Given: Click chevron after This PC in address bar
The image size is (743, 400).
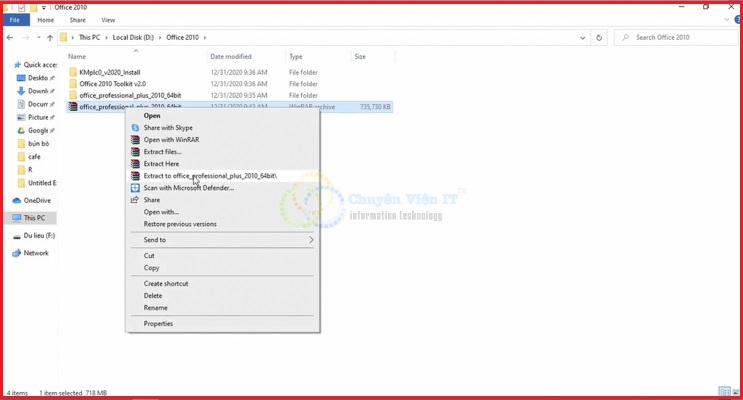Looking at the screenshot, I should tap(106, 37).
